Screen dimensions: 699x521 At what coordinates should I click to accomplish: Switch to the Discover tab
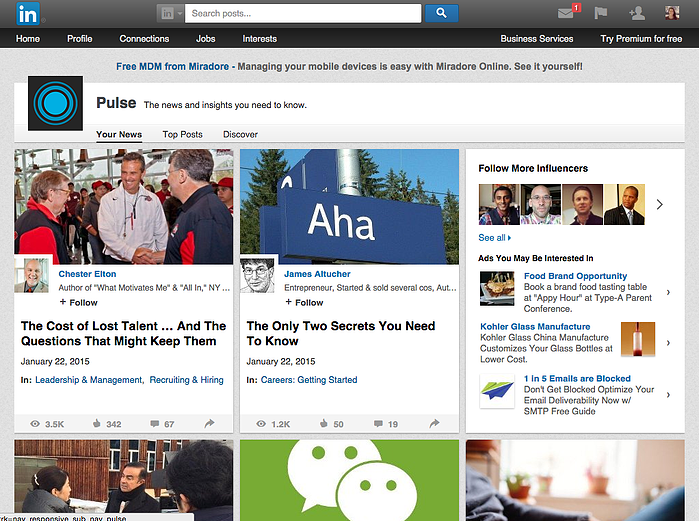pos(240,135)
